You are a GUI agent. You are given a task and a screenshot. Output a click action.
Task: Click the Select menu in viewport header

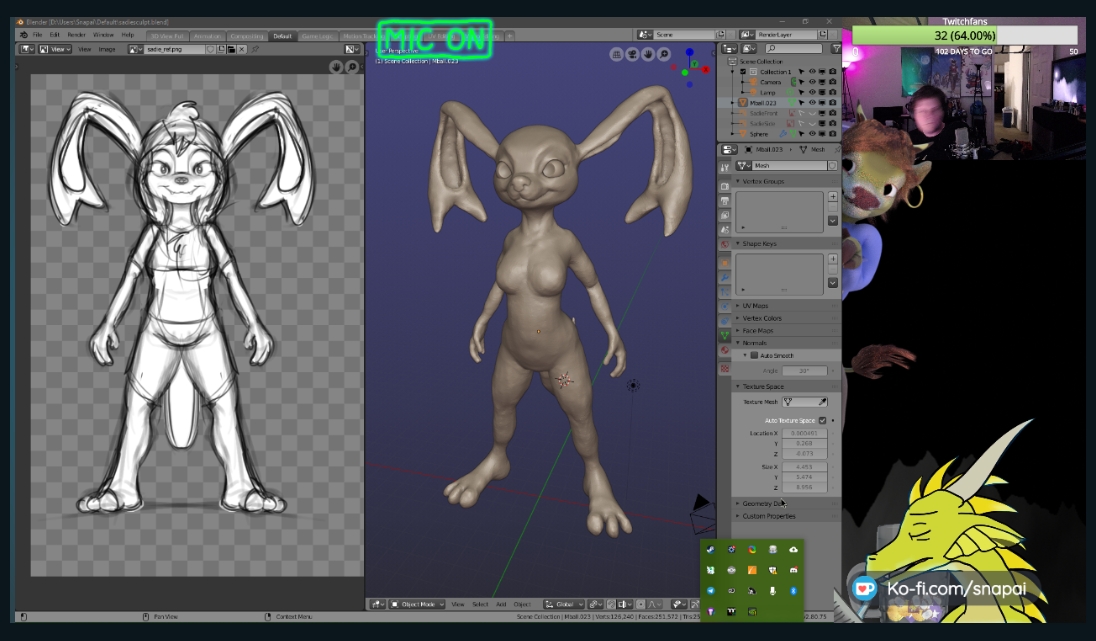point(480,604)
